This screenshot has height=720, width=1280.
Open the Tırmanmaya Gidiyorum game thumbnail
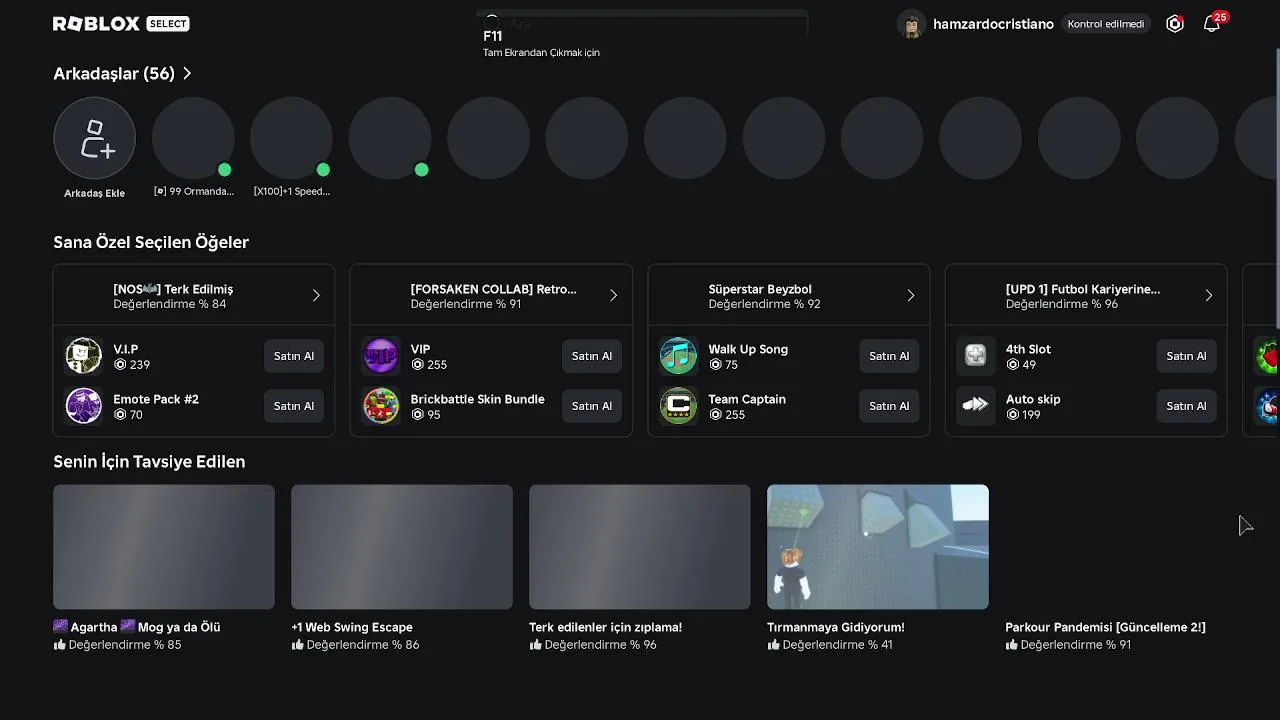tap(878, 547)
